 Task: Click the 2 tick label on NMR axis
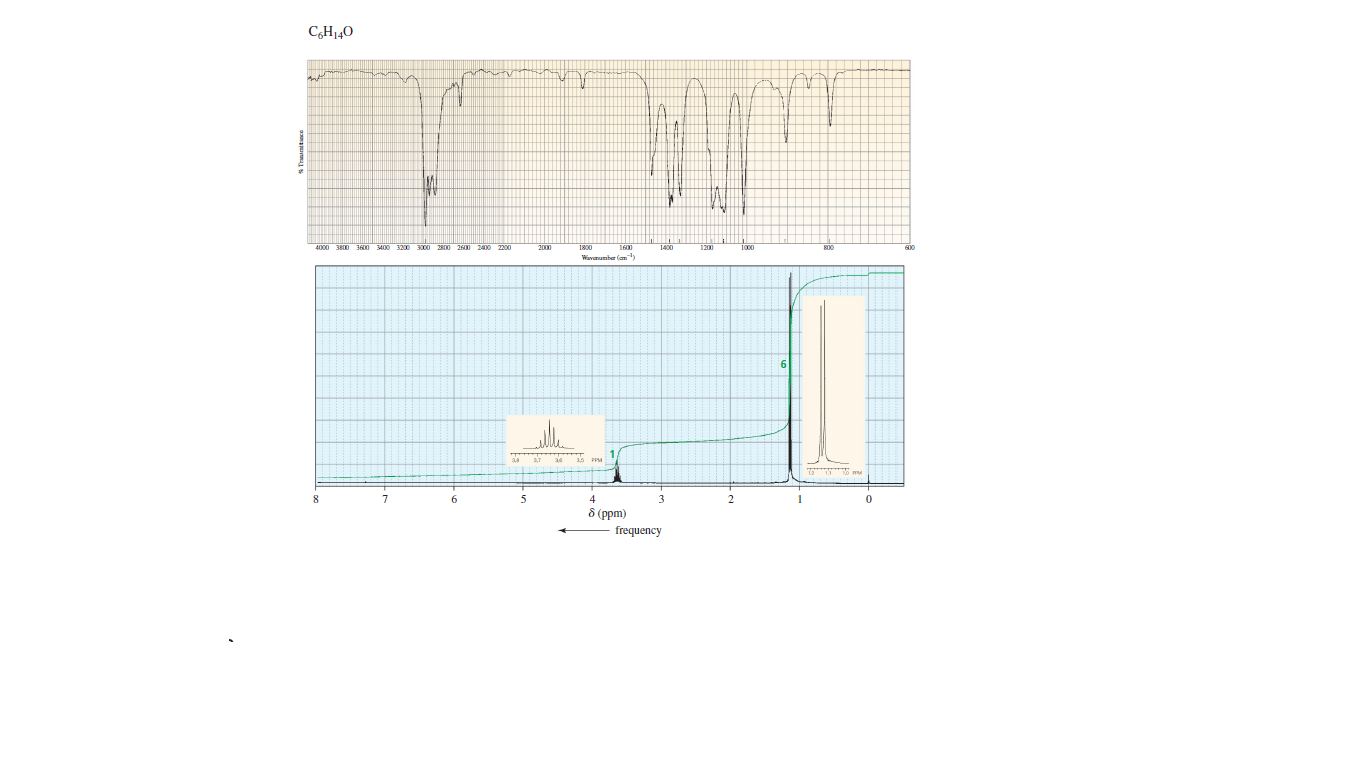(x=730, y=498)
